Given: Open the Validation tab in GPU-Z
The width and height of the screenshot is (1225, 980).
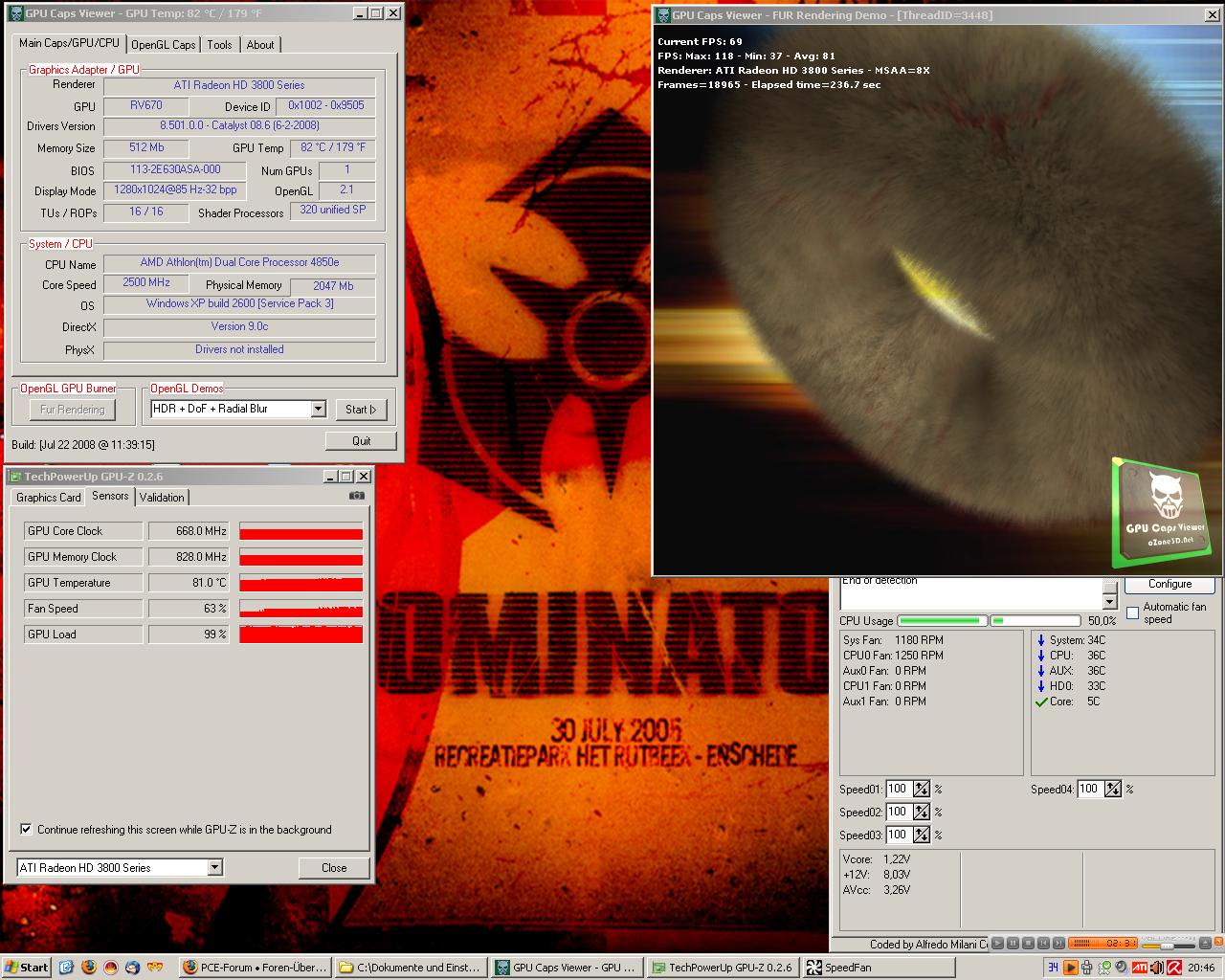Looking at the screenshot, I should [x=162, y=497].
